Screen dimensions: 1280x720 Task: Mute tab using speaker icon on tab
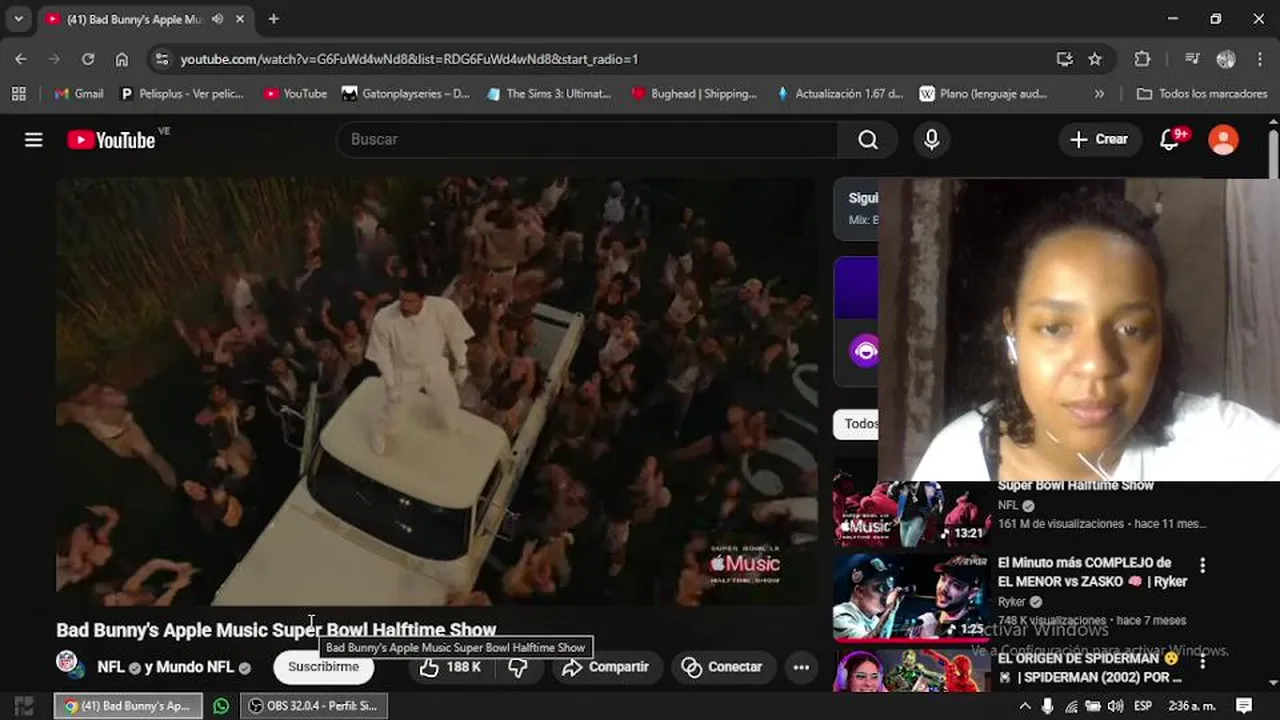(x=217, y=19)
